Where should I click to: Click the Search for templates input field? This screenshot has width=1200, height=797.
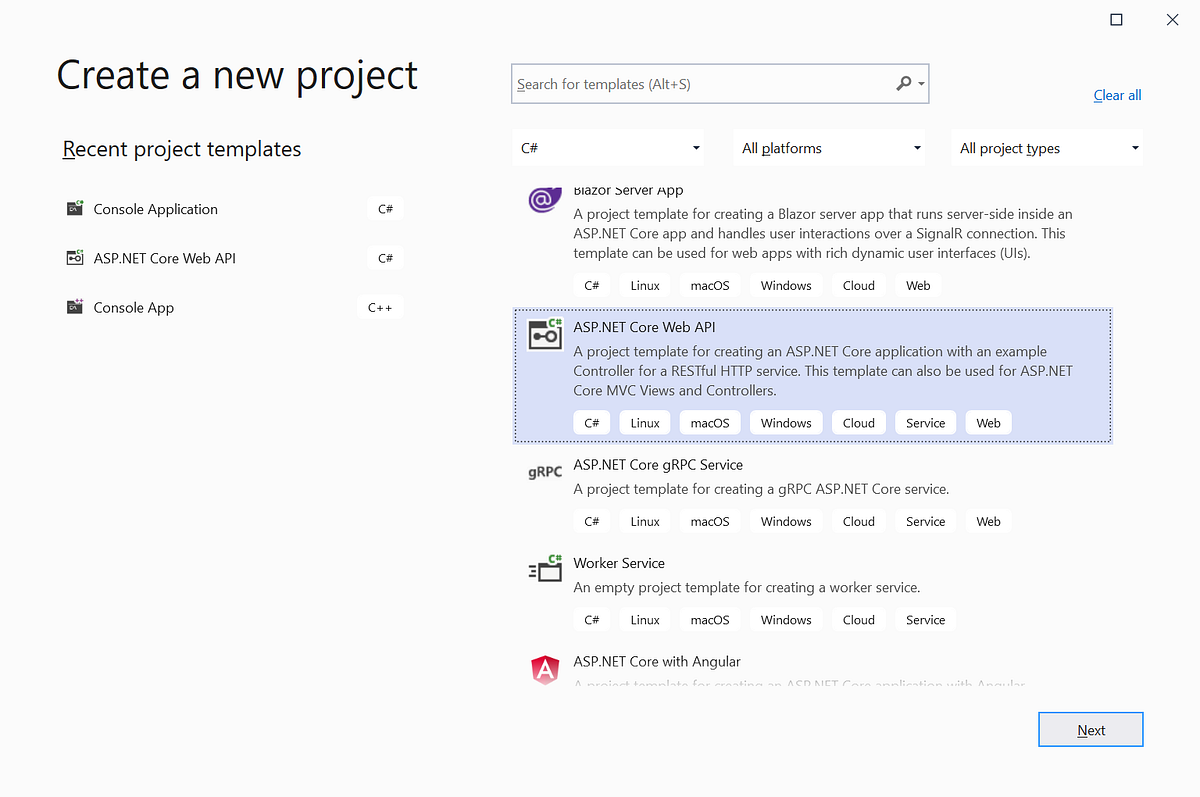700,84
